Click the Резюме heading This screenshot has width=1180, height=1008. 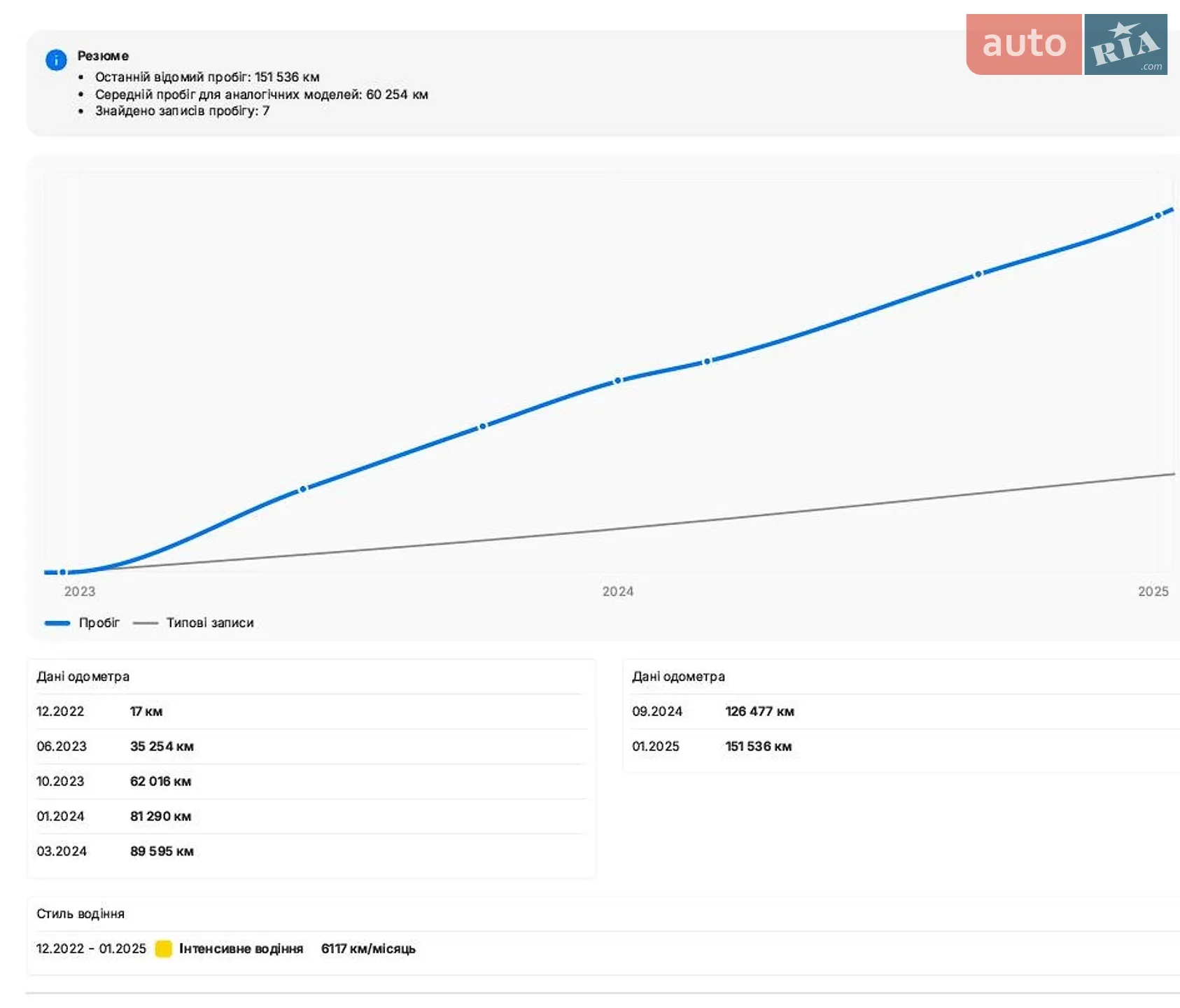coord(103,56)
